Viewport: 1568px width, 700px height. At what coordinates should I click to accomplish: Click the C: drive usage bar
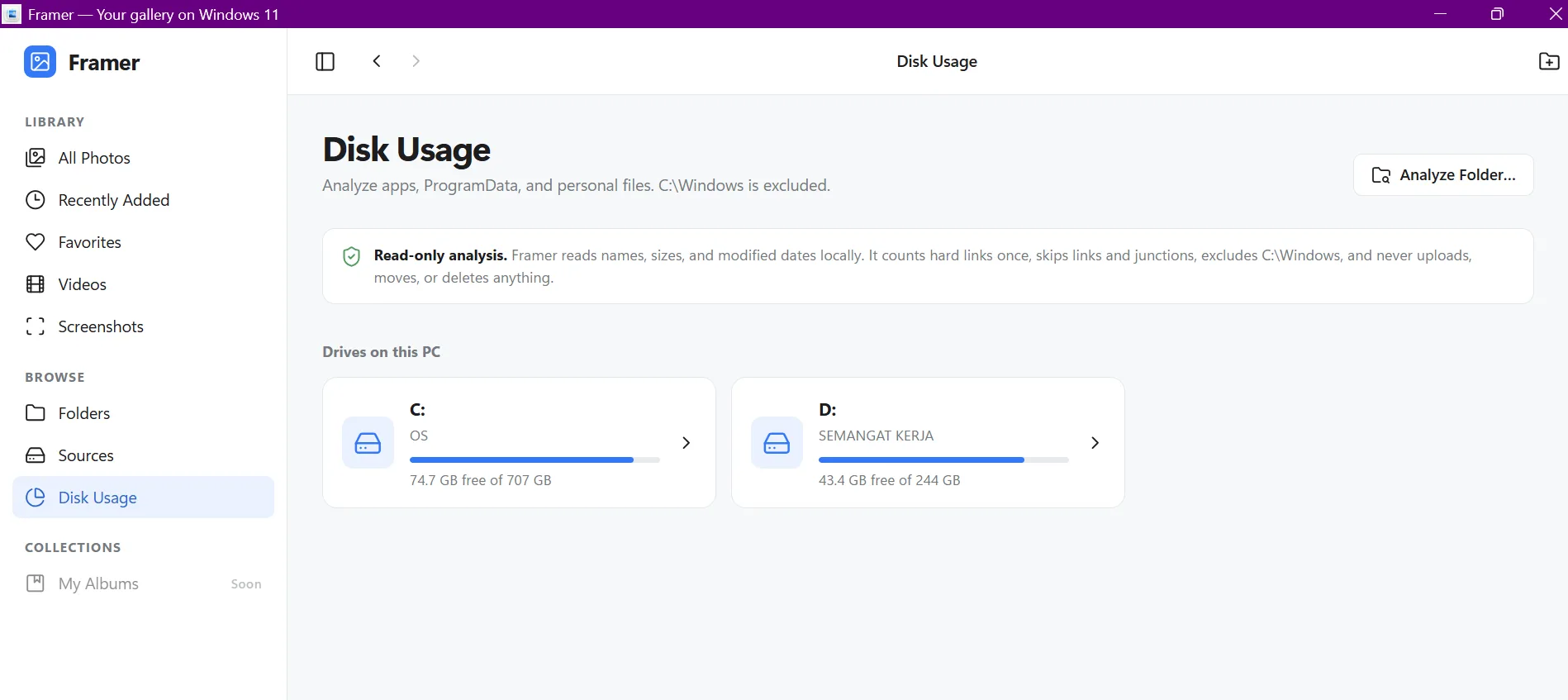click(535, 460)
